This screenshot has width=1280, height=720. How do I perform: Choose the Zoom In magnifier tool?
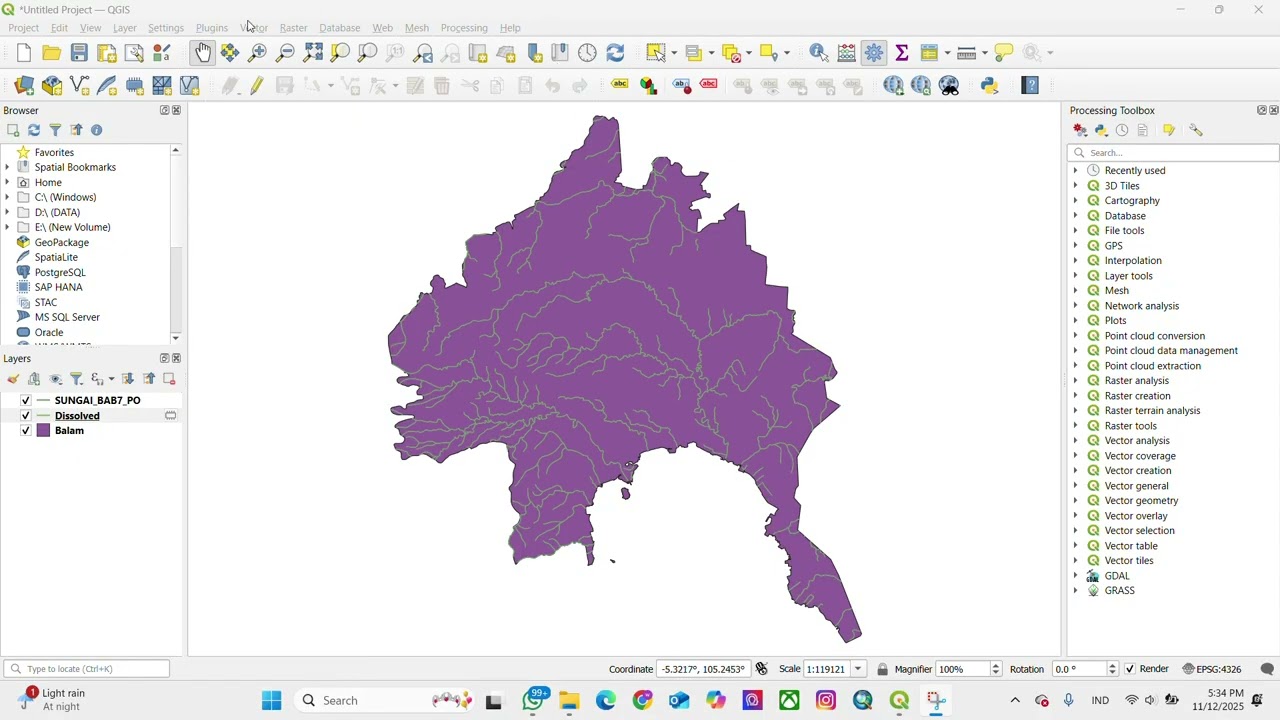258,53
